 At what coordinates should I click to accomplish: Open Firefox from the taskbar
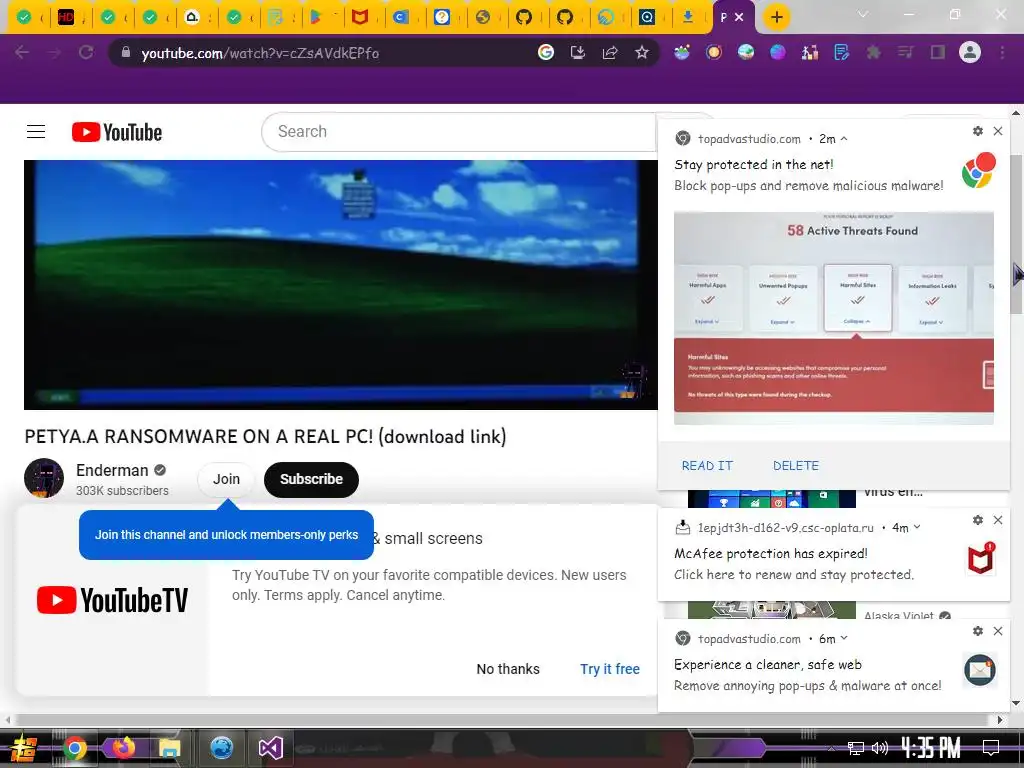coord(123,748)
